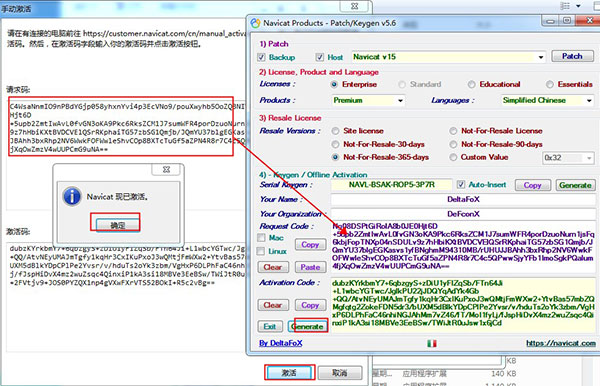Open the view options icon in background window

[566, 6]
